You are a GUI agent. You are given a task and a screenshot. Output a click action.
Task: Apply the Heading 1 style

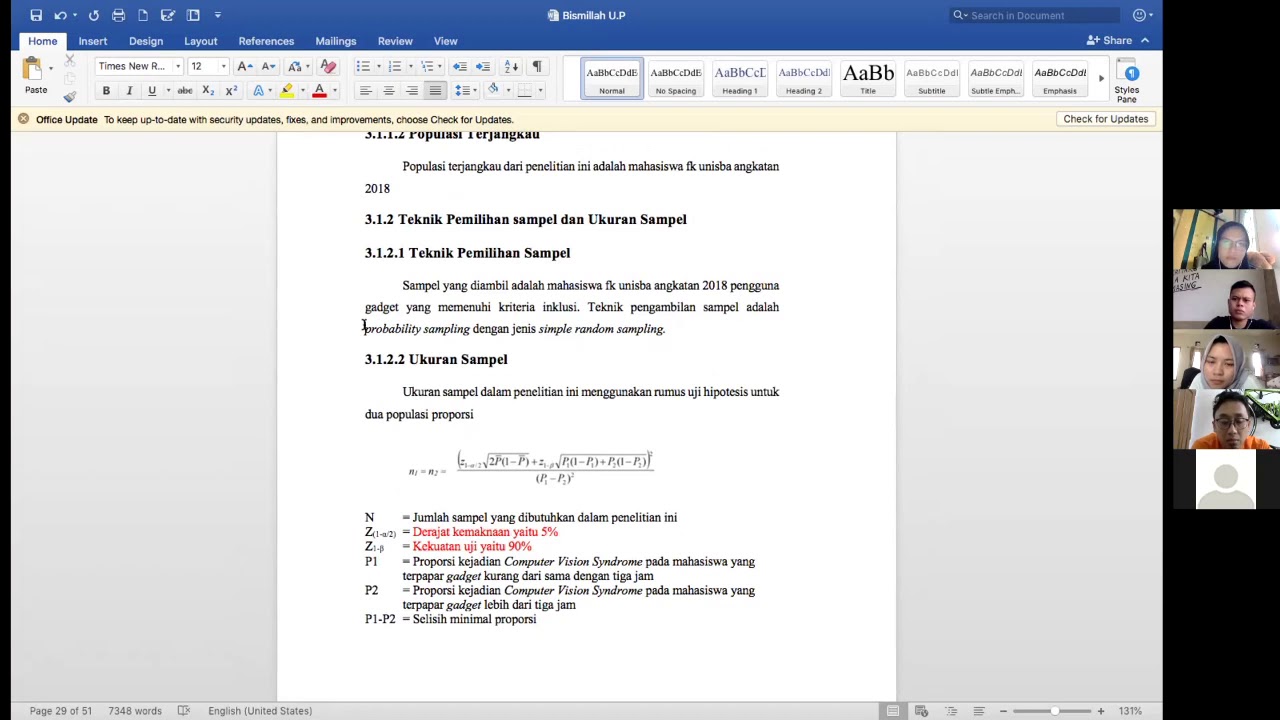[x=740, y=78]
